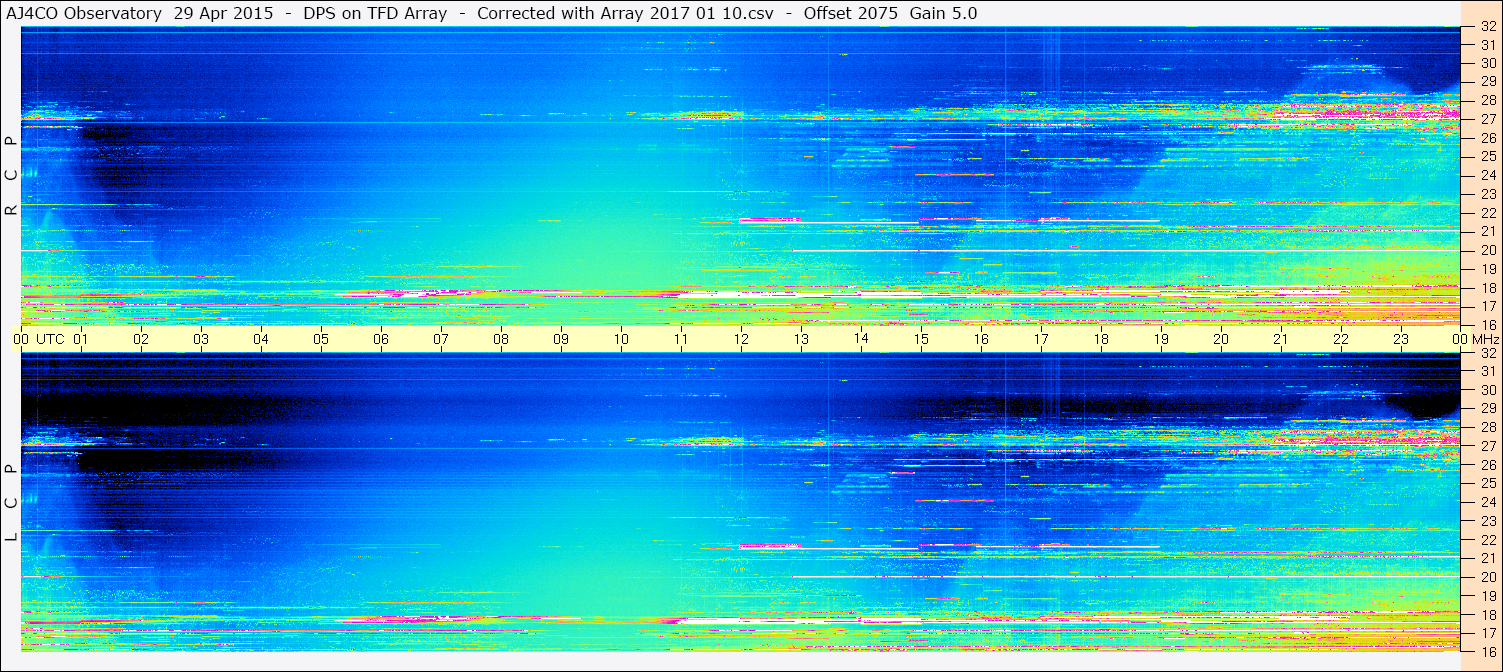Image resolution: width=1503 pixels, height=672 pixels.
Task: Click the 26 frequency label on LCP scale
Action: (x=1488, y=465)
